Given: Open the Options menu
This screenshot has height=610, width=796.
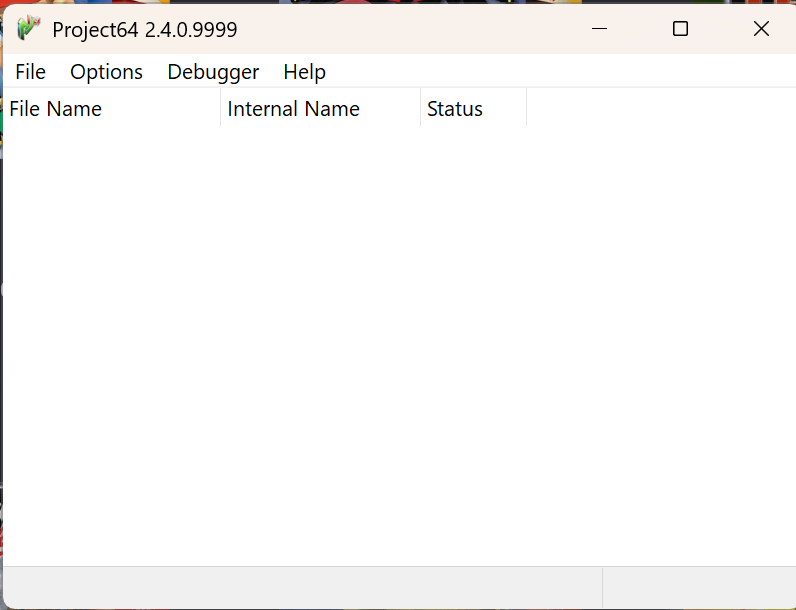Looking at the screenshot, I should click(106, 72).
